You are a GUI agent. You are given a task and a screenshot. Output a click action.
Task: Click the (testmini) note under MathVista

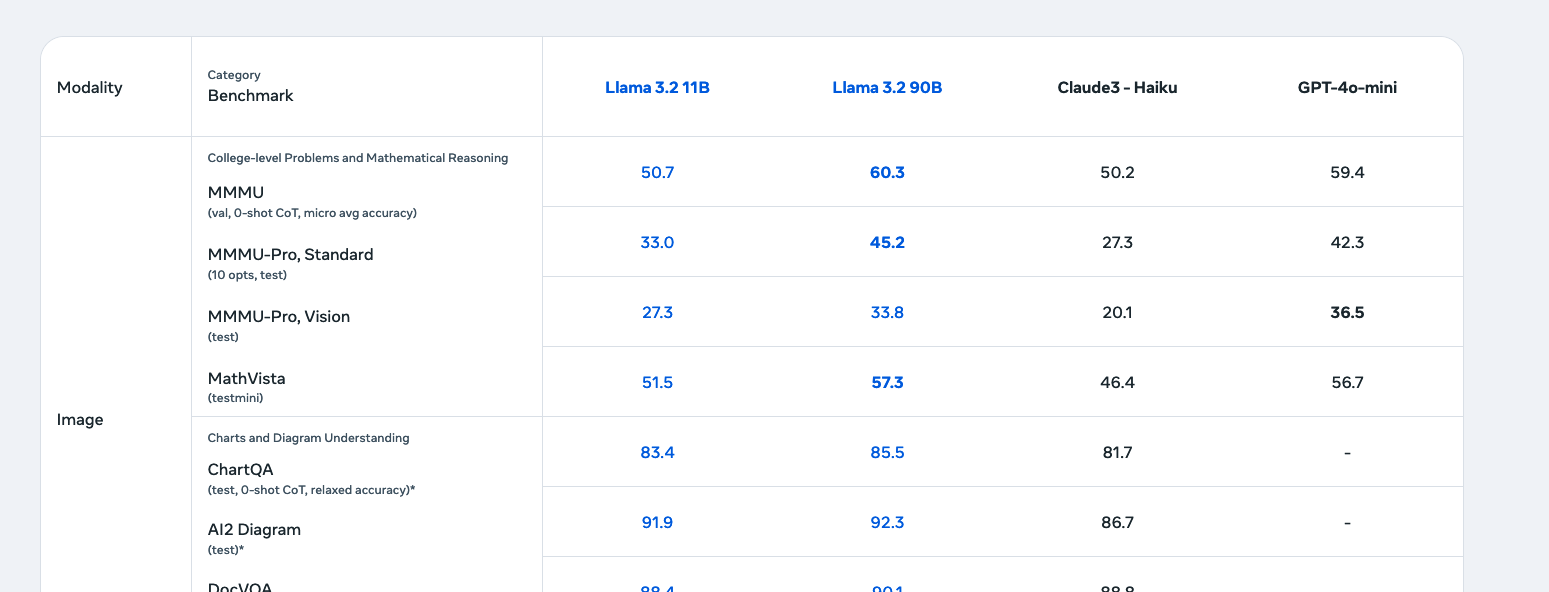236,398
